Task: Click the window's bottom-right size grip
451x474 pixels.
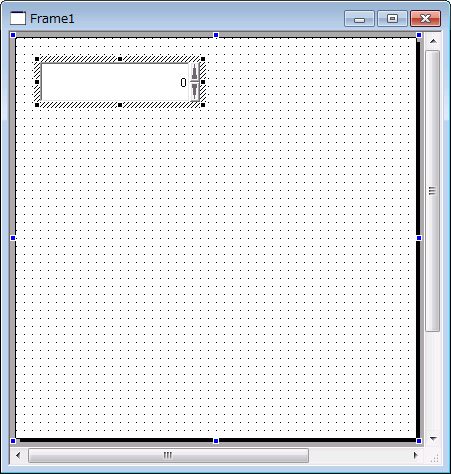Action: click(434, 458)
